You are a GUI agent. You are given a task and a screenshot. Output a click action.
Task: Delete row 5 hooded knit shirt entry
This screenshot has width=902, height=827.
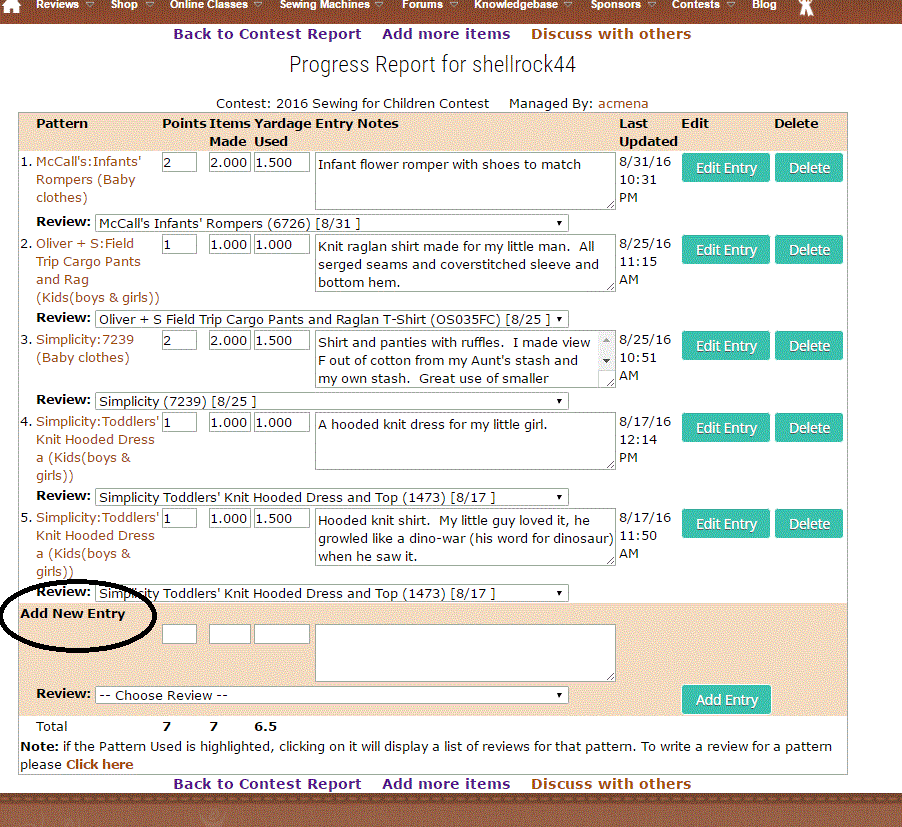pos(809,524)
